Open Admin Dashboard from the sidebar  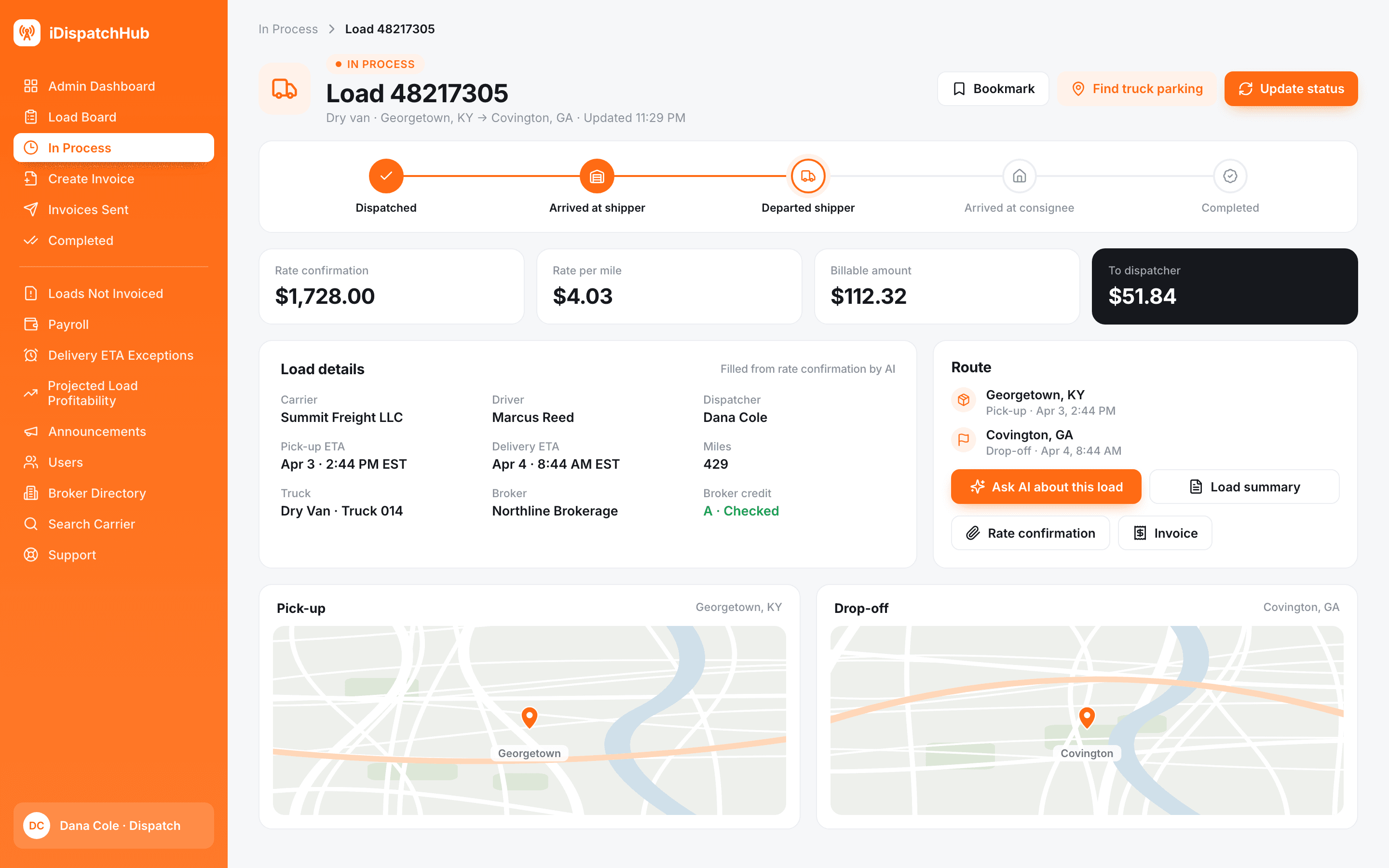click(114, 86)
